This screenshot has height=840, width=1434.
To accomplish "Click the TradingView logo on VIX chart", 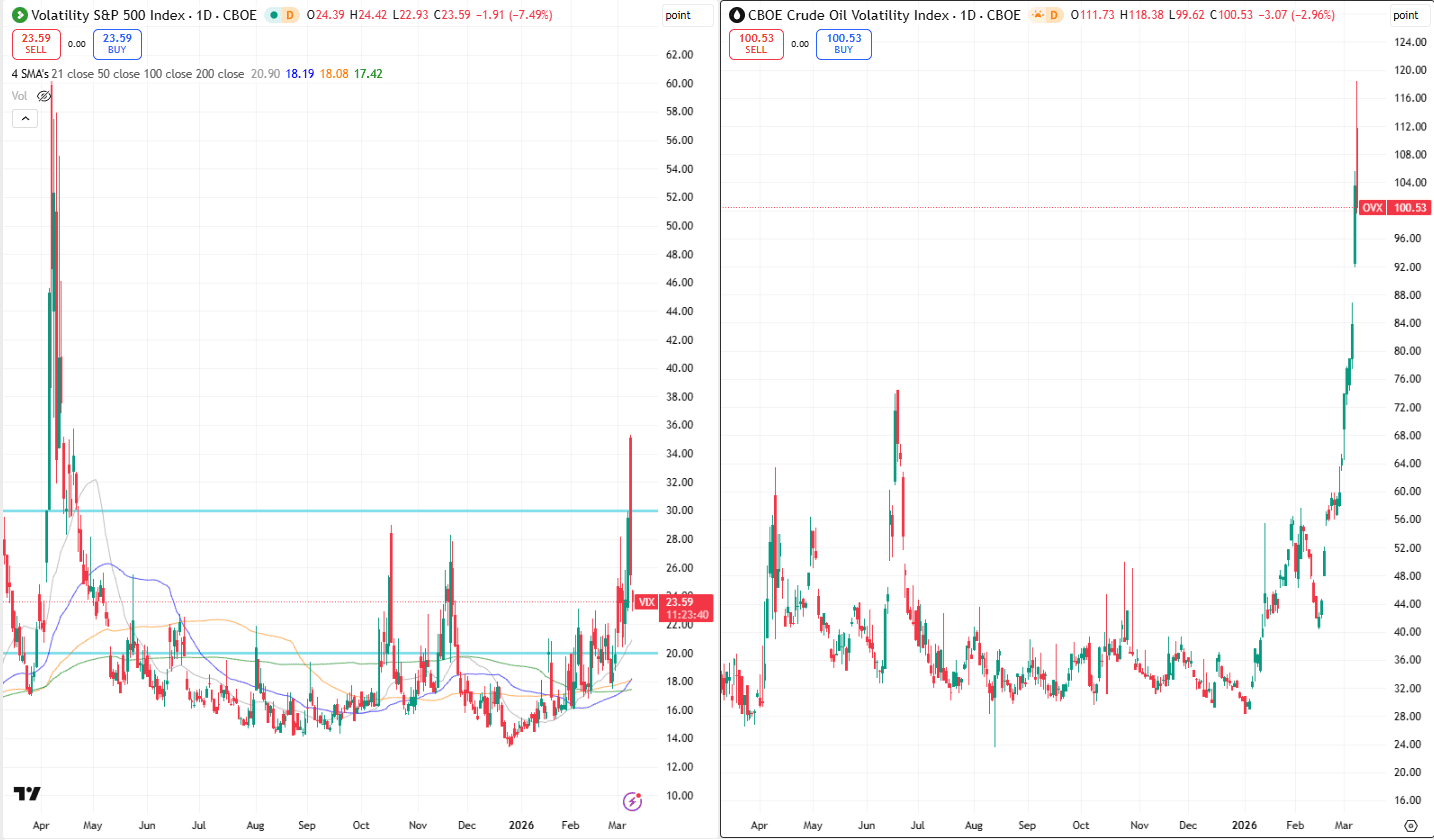I will [28, 793].
